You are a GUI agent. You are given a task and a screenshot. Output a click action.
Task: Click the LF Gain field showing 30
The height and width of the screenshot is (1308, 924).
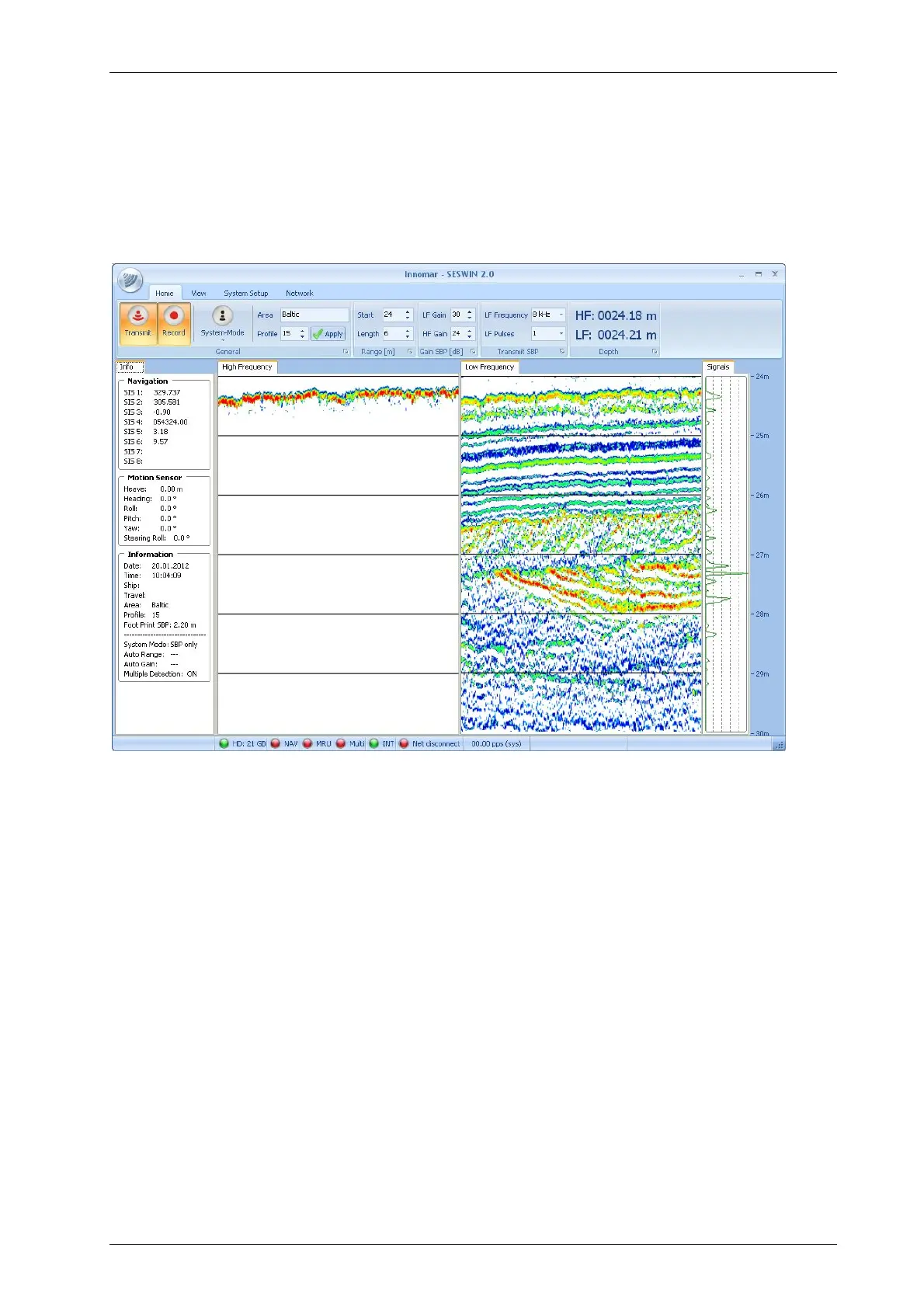[458, 315]
